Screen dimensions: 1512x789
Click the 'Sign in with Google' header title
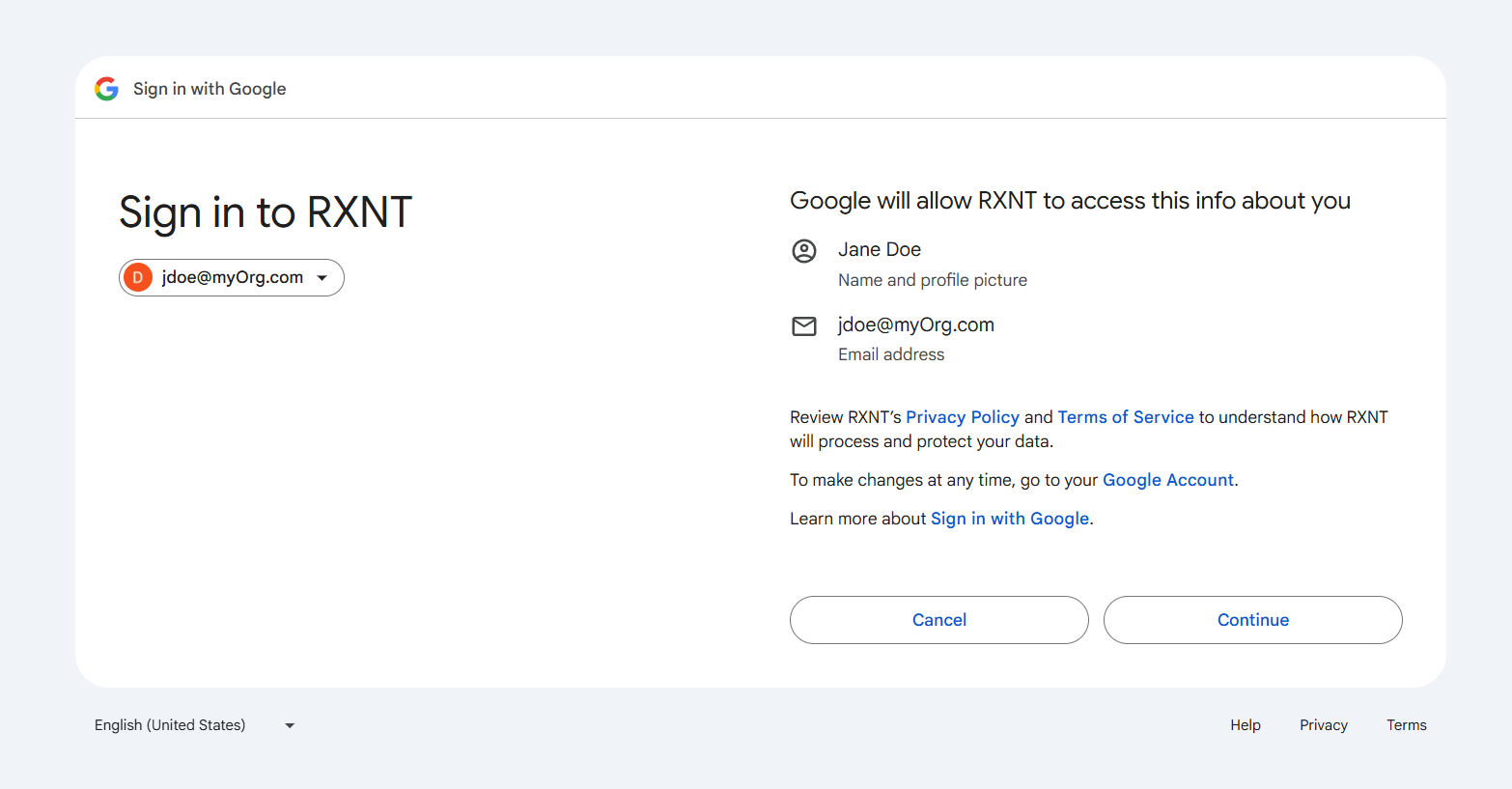210,89
